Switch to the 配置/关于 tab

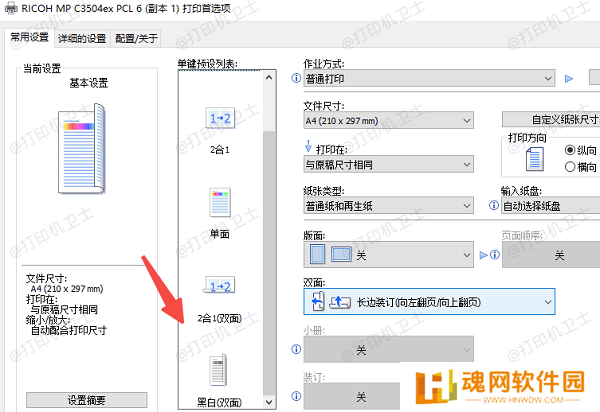136,39
